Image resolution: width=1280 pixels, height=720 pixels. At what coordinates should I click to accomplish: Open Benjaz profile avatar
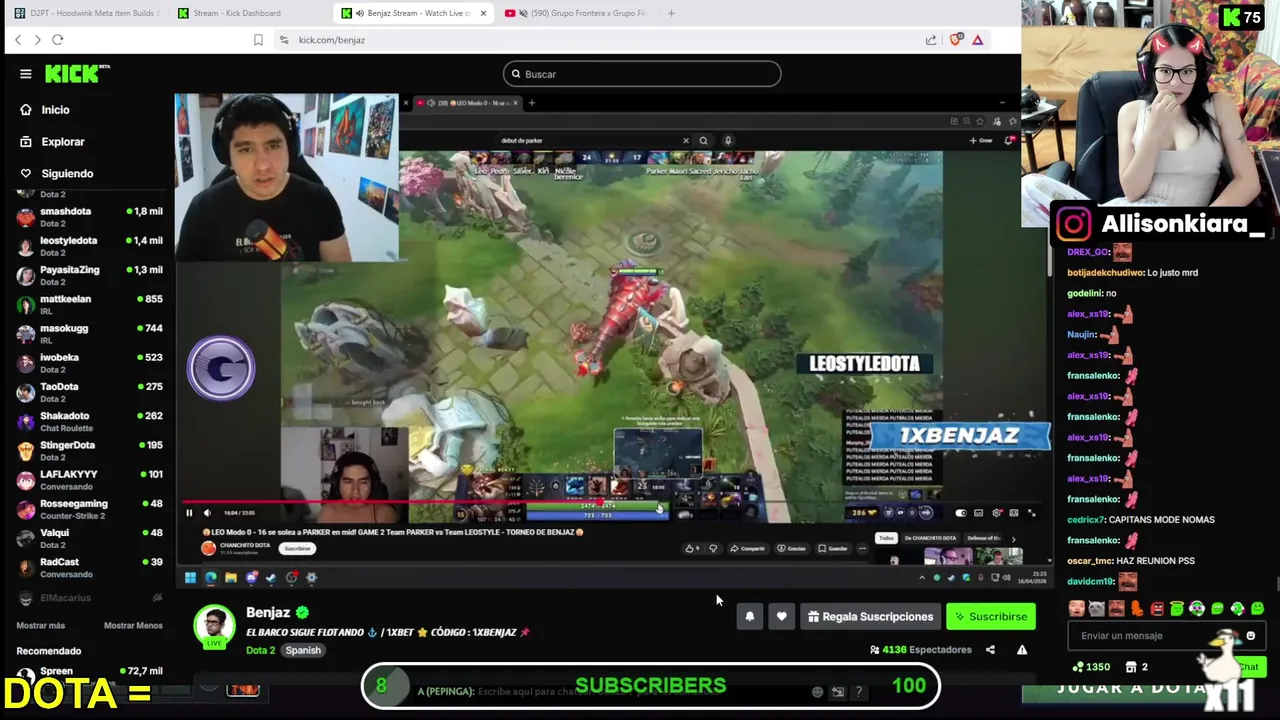point(214,626)
